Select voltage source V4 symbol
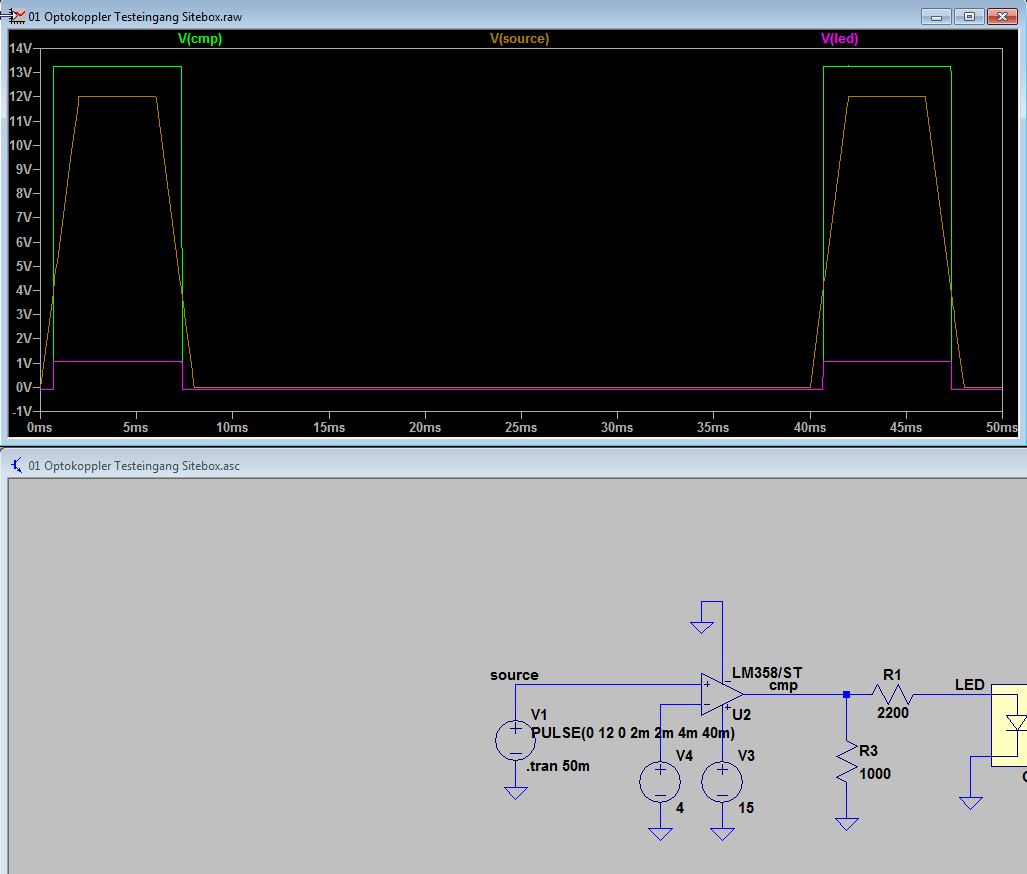 [x=660, y=782]
